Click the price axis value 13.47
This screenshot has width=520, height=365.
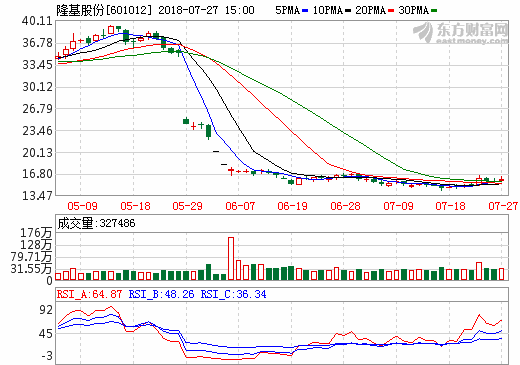[x=37, y=195]
